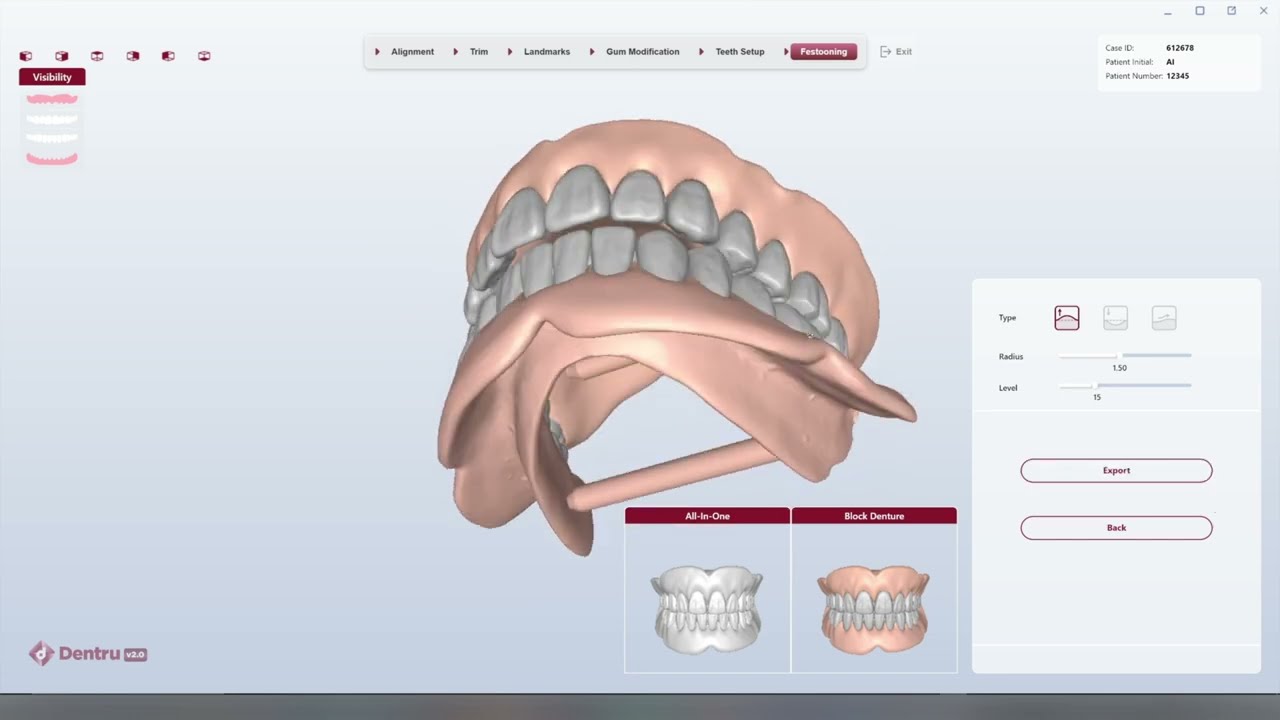Select the second view-cube orientation icon

[62, 56]
